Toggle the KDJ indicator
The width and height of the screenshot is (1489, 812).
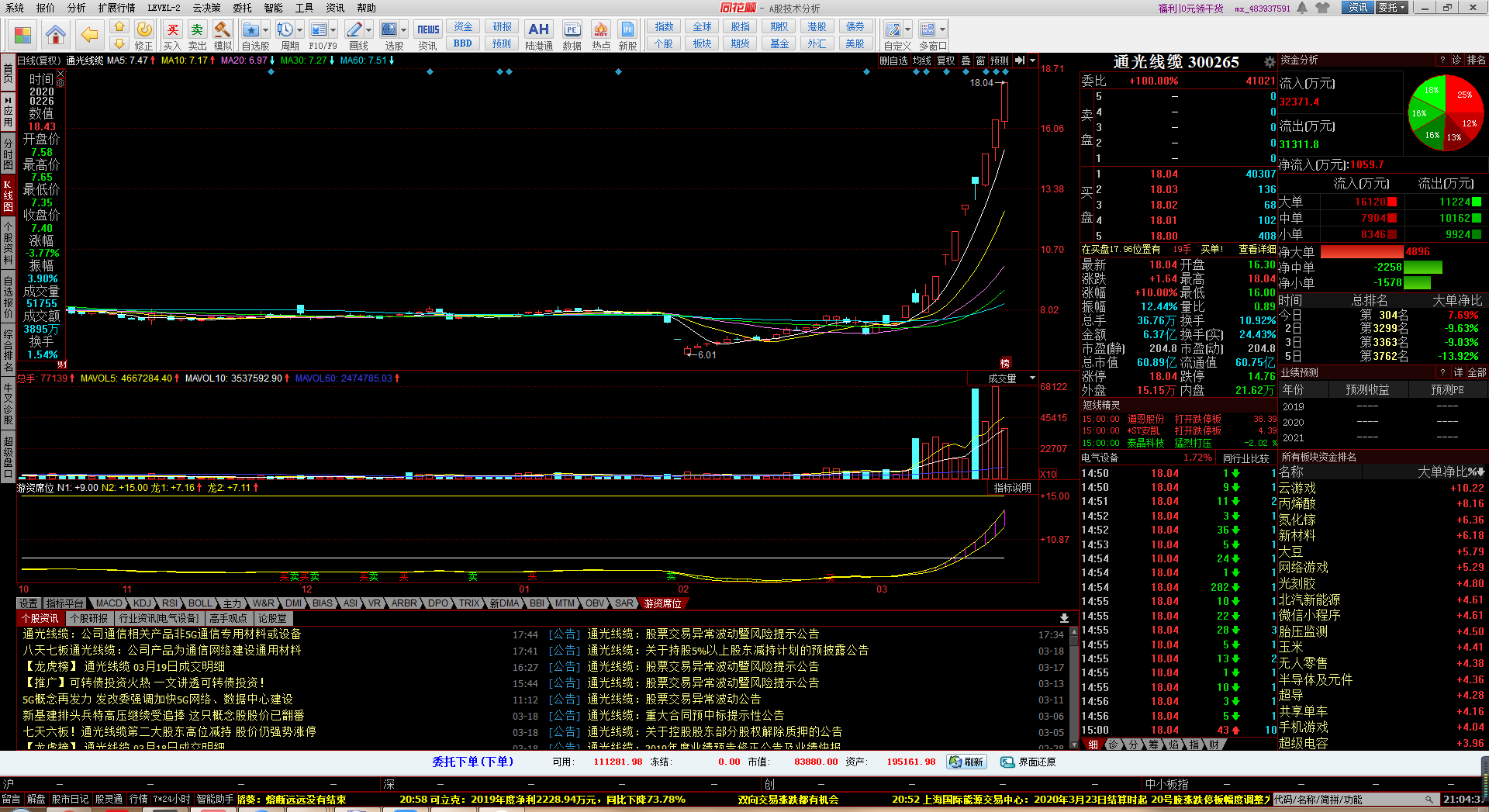point(142,603)
